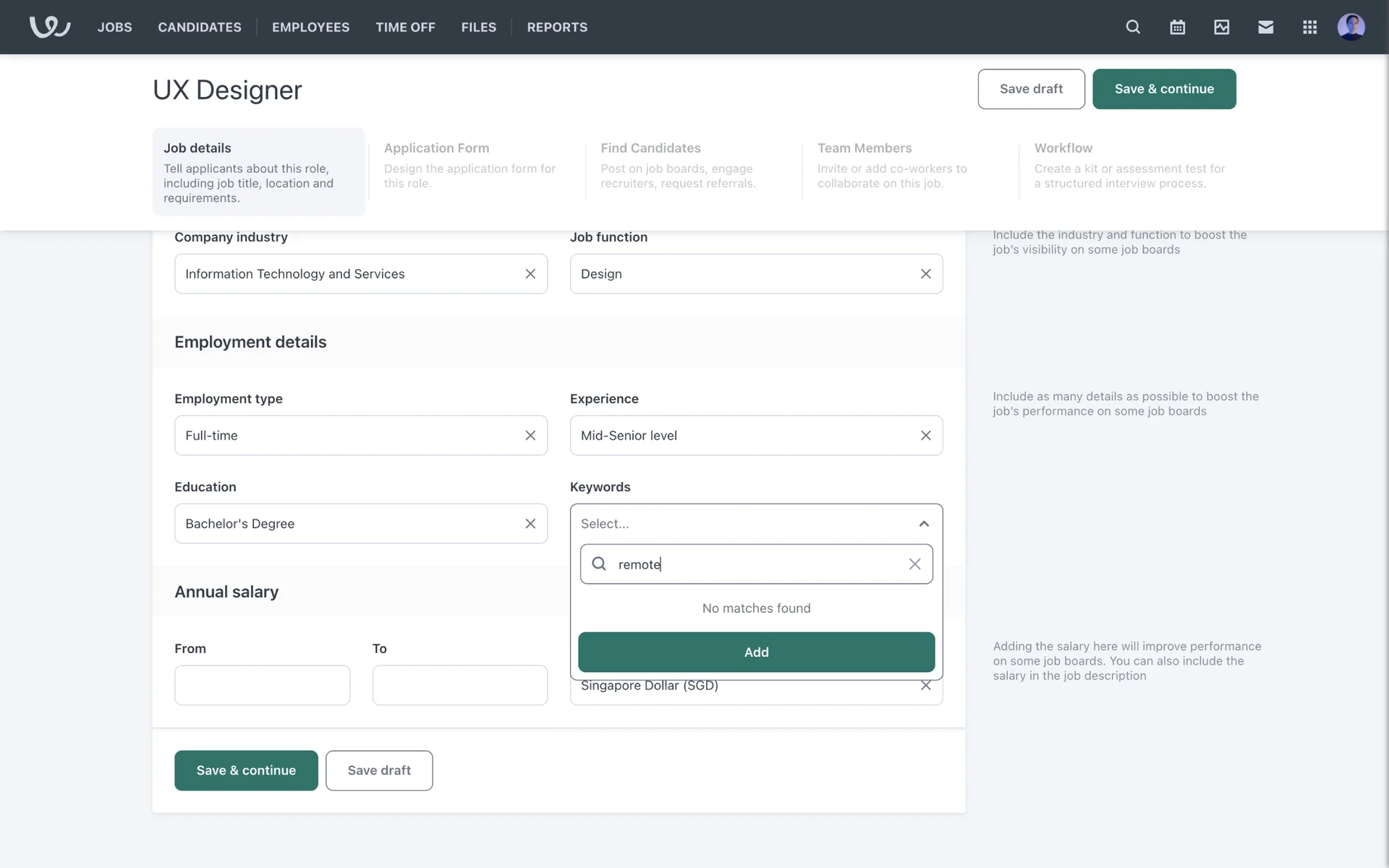Click top Save & continue button
Image resolution: width=1389 pixels, height=868 pixels.
click(x=1163, y=89)
